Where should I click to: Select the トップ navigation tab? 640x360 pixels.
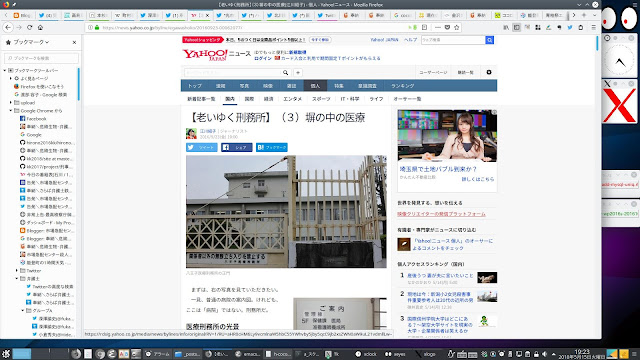coord(195,86)
